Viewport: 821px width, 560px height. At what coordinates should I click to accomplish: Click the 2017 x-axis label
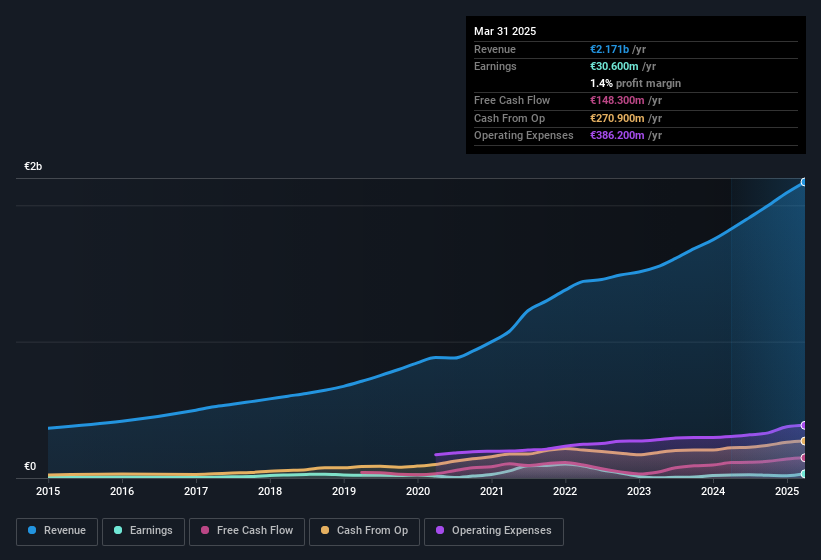(196, 491)
